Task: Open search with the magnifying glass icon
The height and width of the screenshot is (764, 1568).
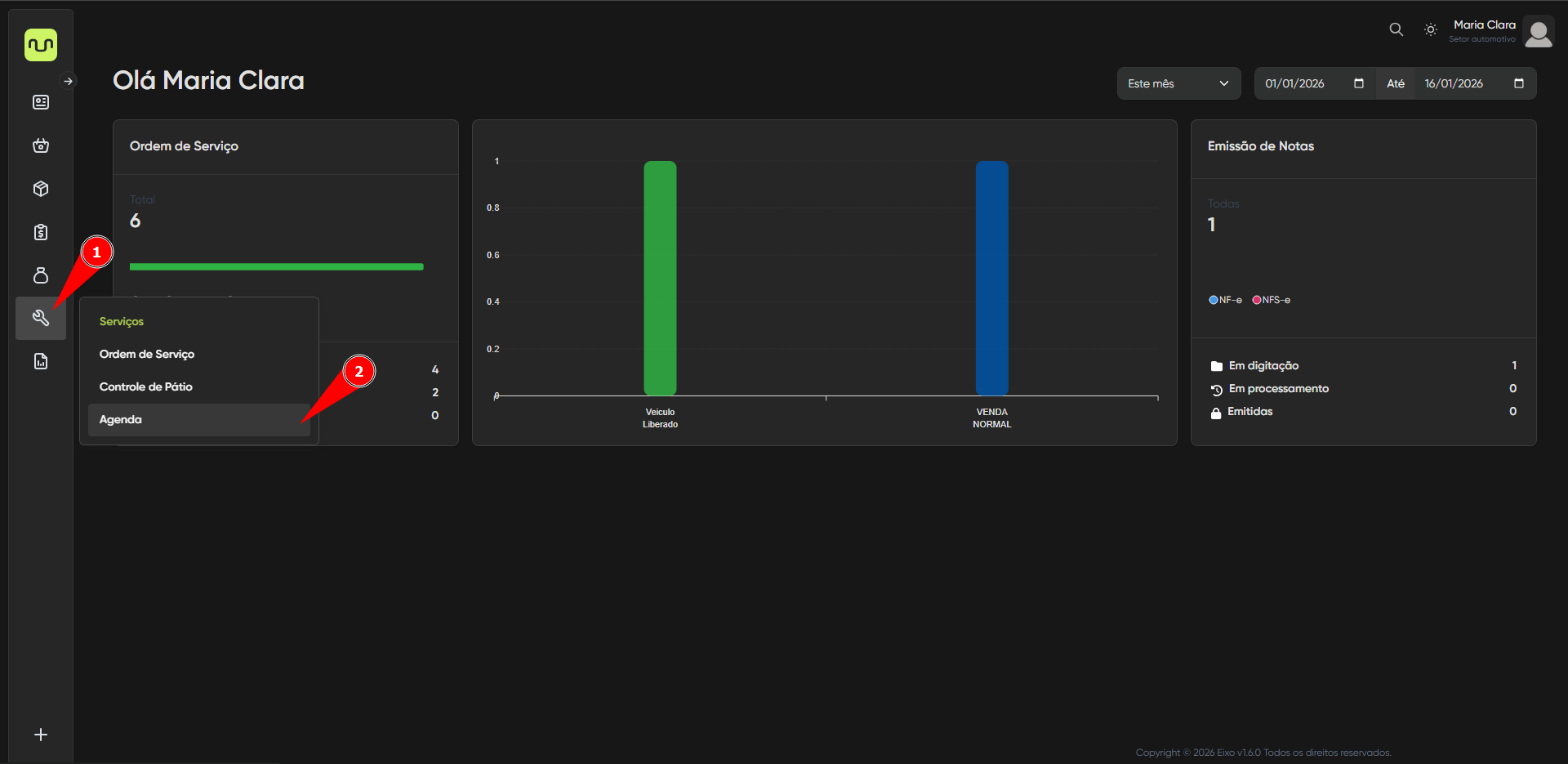Action: 1396,29
